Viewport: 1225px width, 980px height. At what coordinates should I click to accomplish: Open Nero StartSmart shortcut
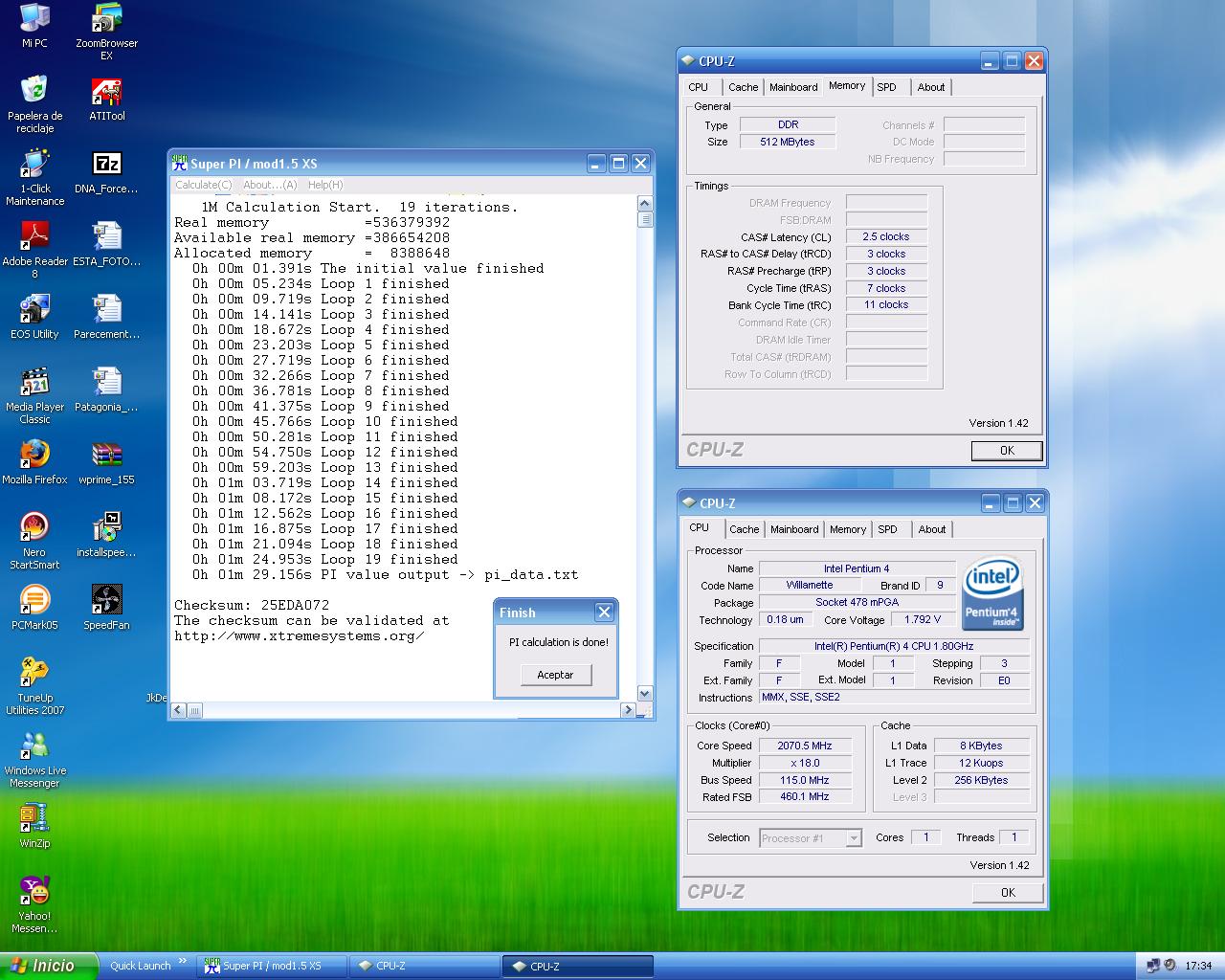pos(34,541)
